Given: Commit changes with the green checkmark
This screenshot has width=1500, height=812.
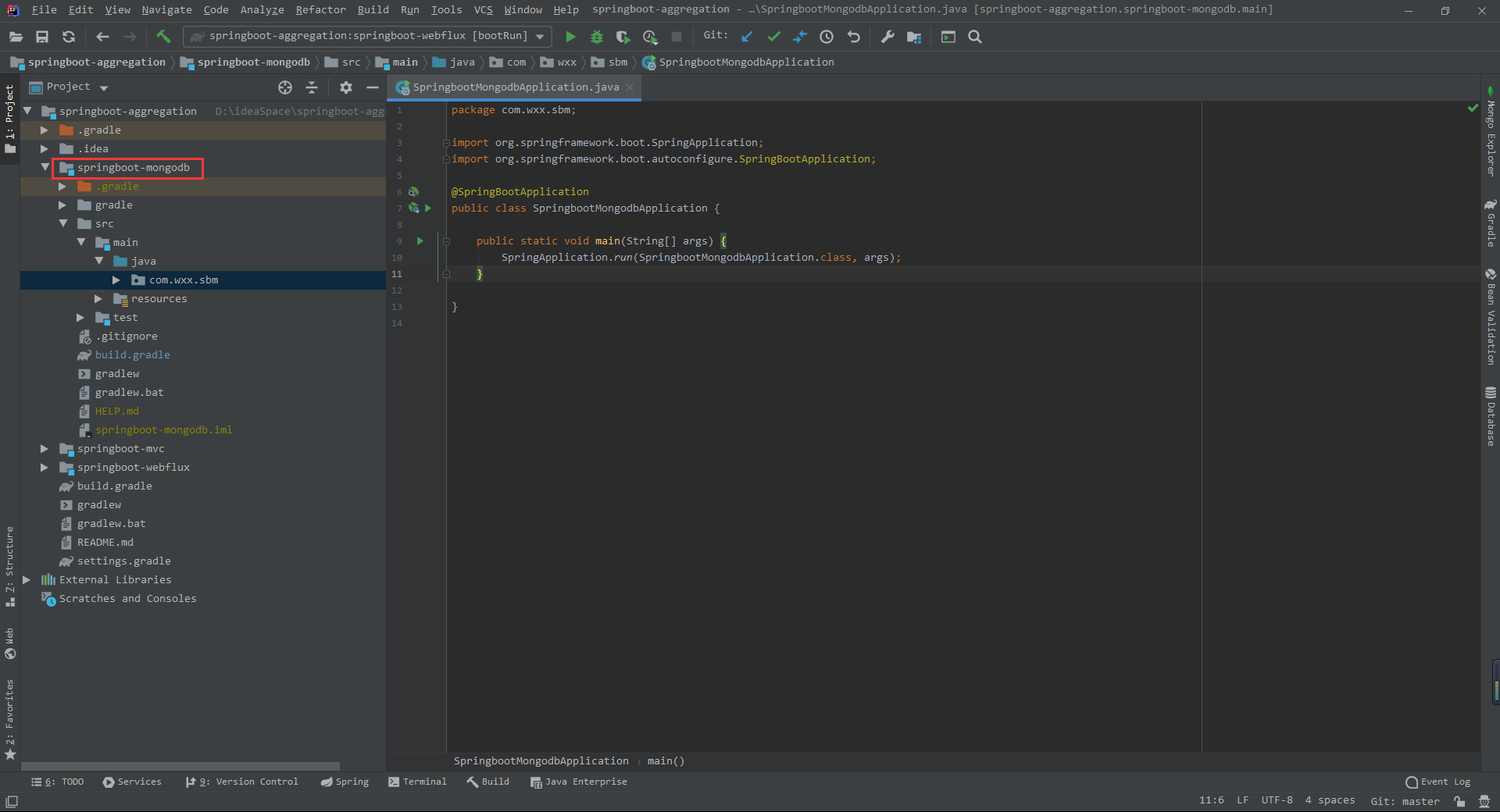Looking at the screenshot, I should (773, 37).
